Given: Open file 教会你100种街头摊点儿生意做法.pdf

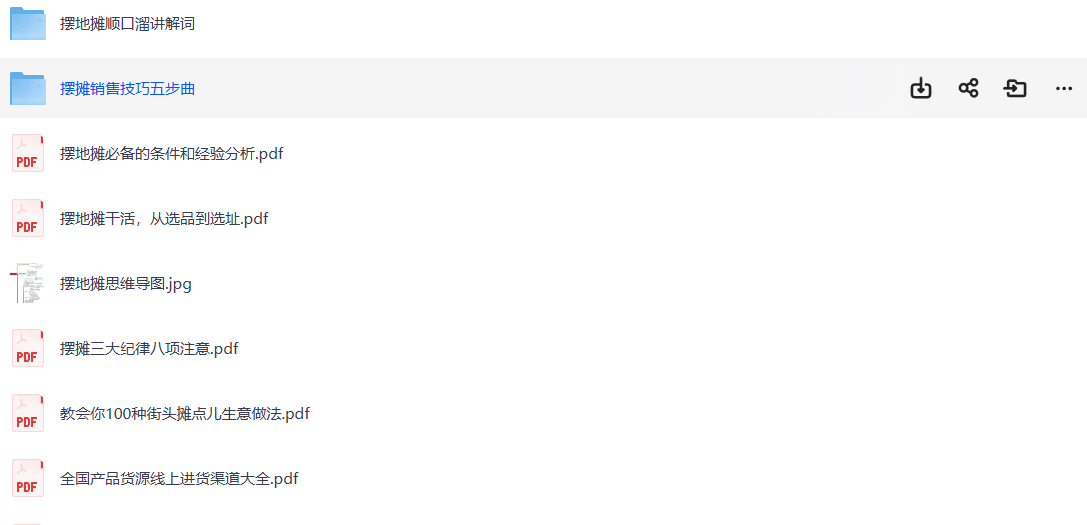Looking at the screenshot, I should [185, 414].
